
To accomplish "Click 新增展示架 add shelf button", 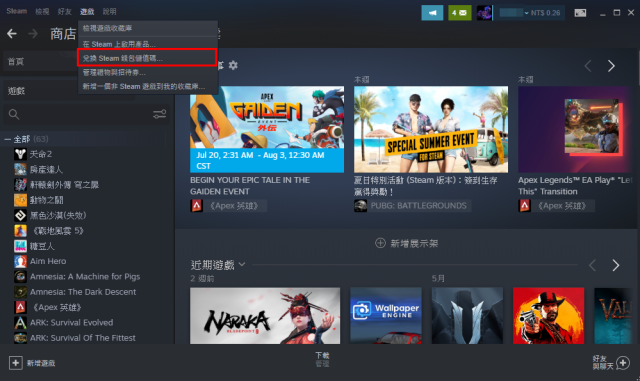I will (407, 243).
